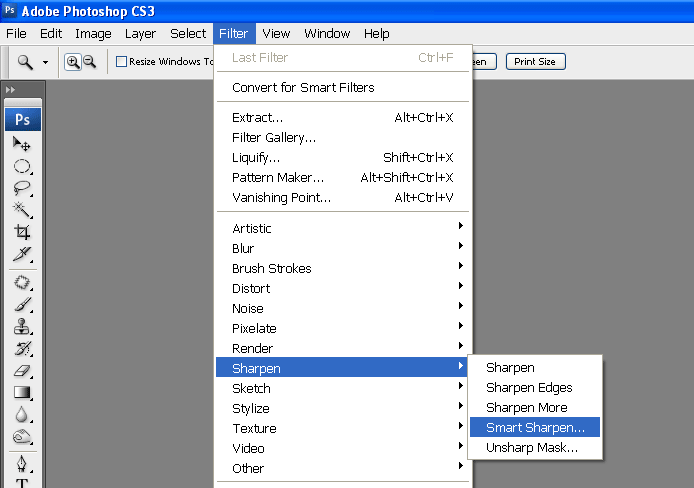694x488 pixels.
Task: Expand the Brush Strokes submenu
Action: coord(342,269)
